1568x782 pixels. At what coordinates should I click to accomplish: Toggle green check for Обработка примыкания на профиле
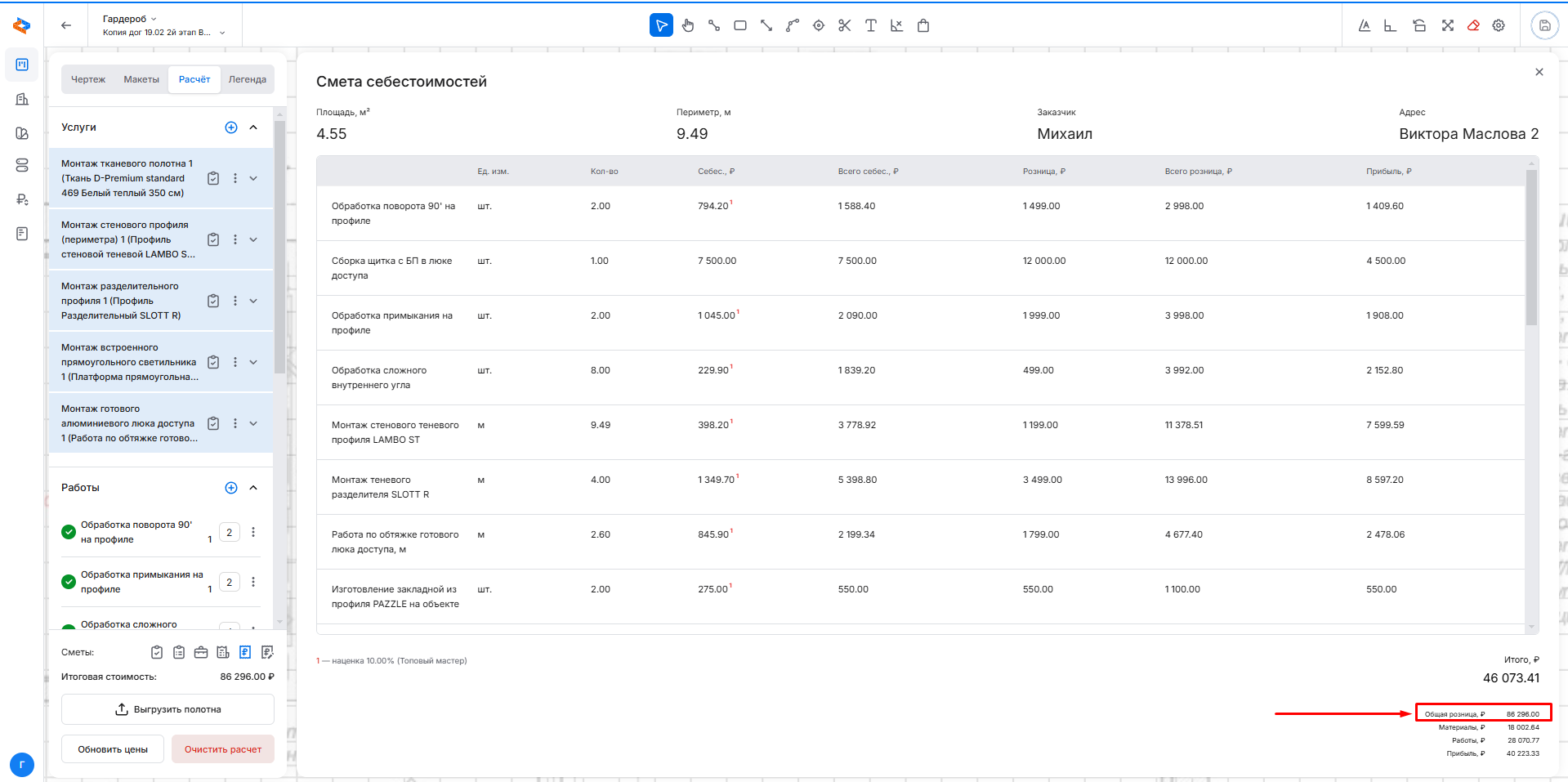pos(69,582)
